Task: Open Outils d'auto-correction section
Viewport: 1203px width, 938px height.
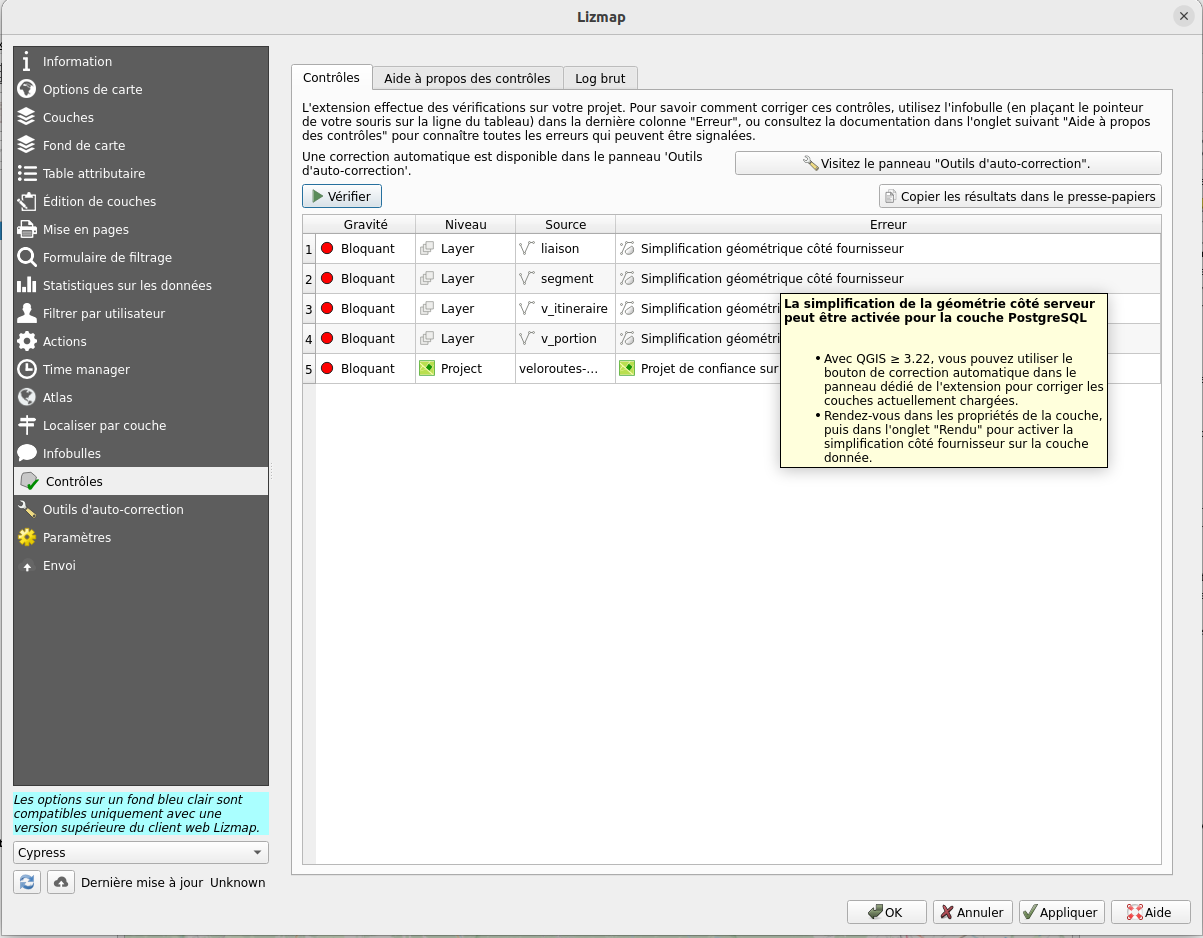Action: tap(141, 509)
